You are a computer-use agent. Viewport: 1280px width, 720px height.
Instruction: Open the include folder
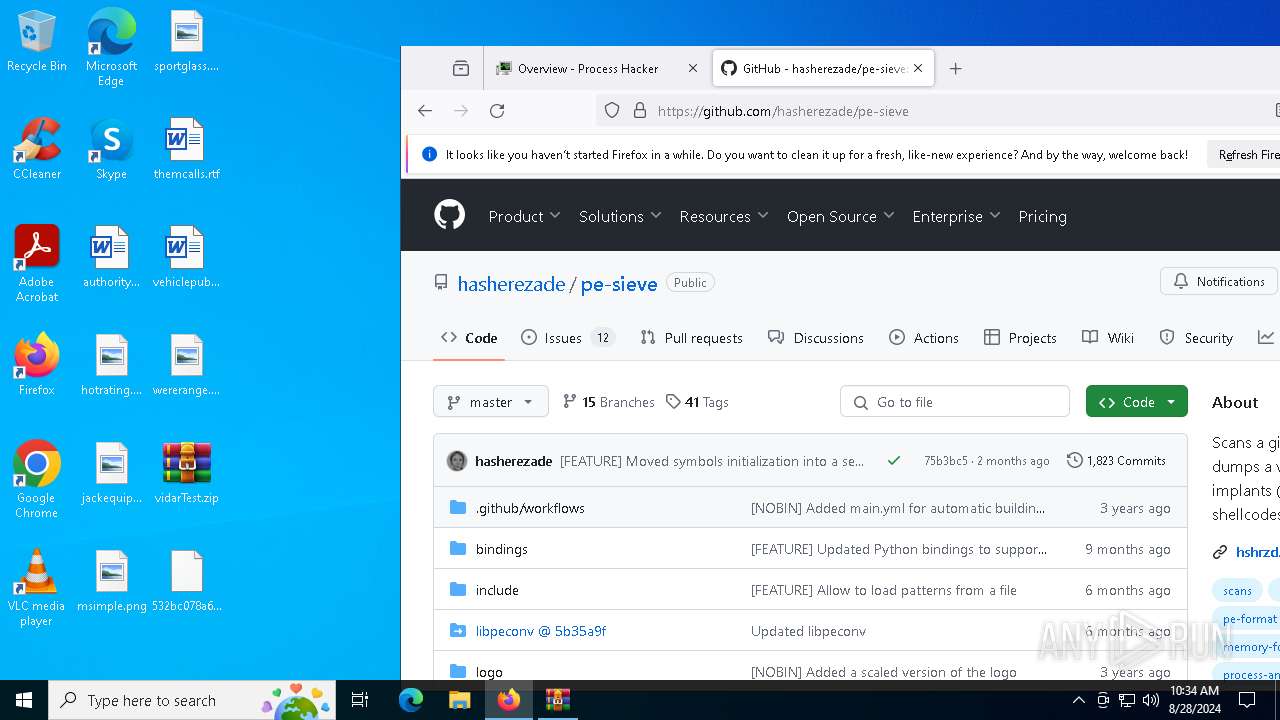click(497, 590)
